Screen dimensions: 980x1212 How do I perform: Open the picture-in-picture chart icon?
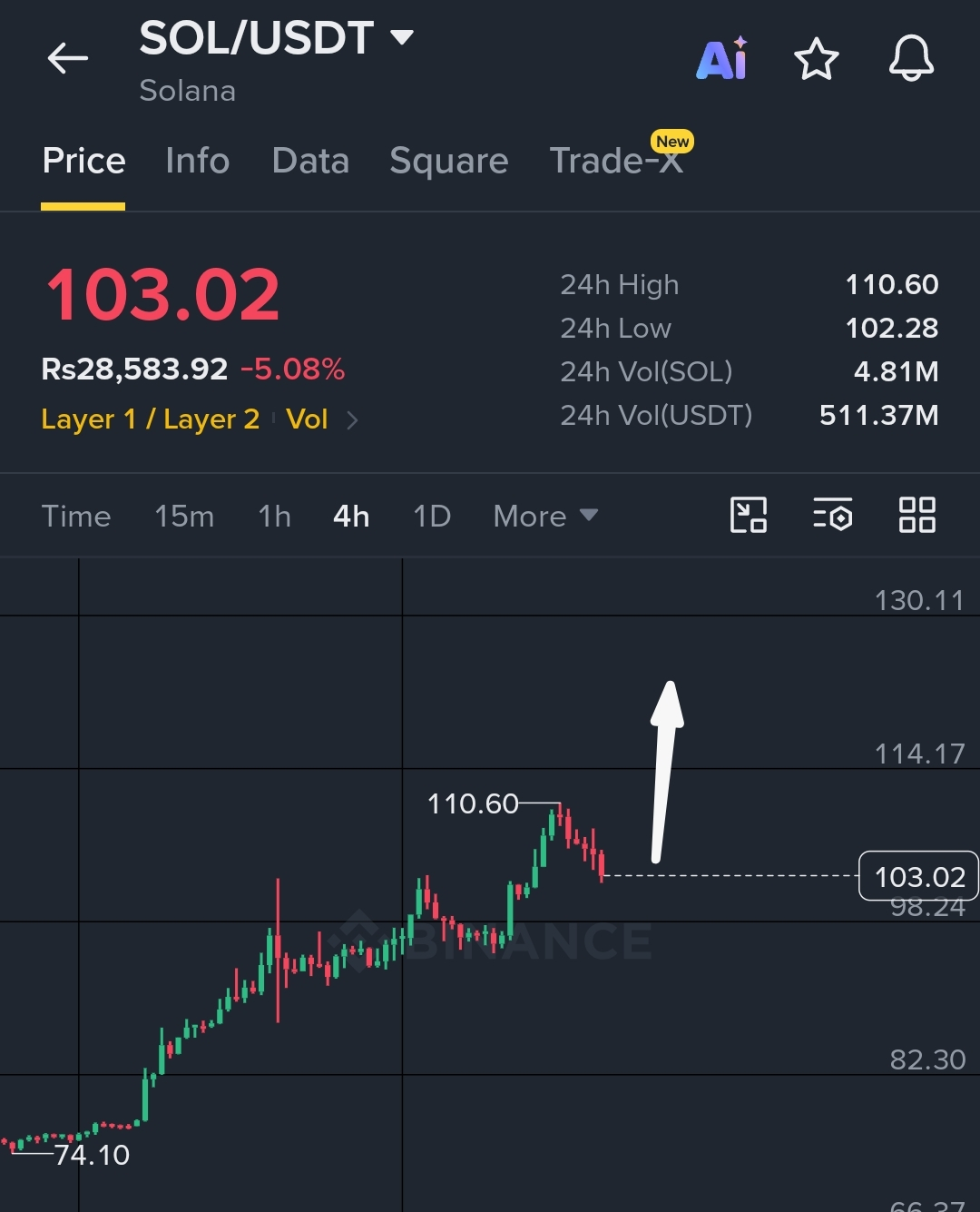(749, 515)
